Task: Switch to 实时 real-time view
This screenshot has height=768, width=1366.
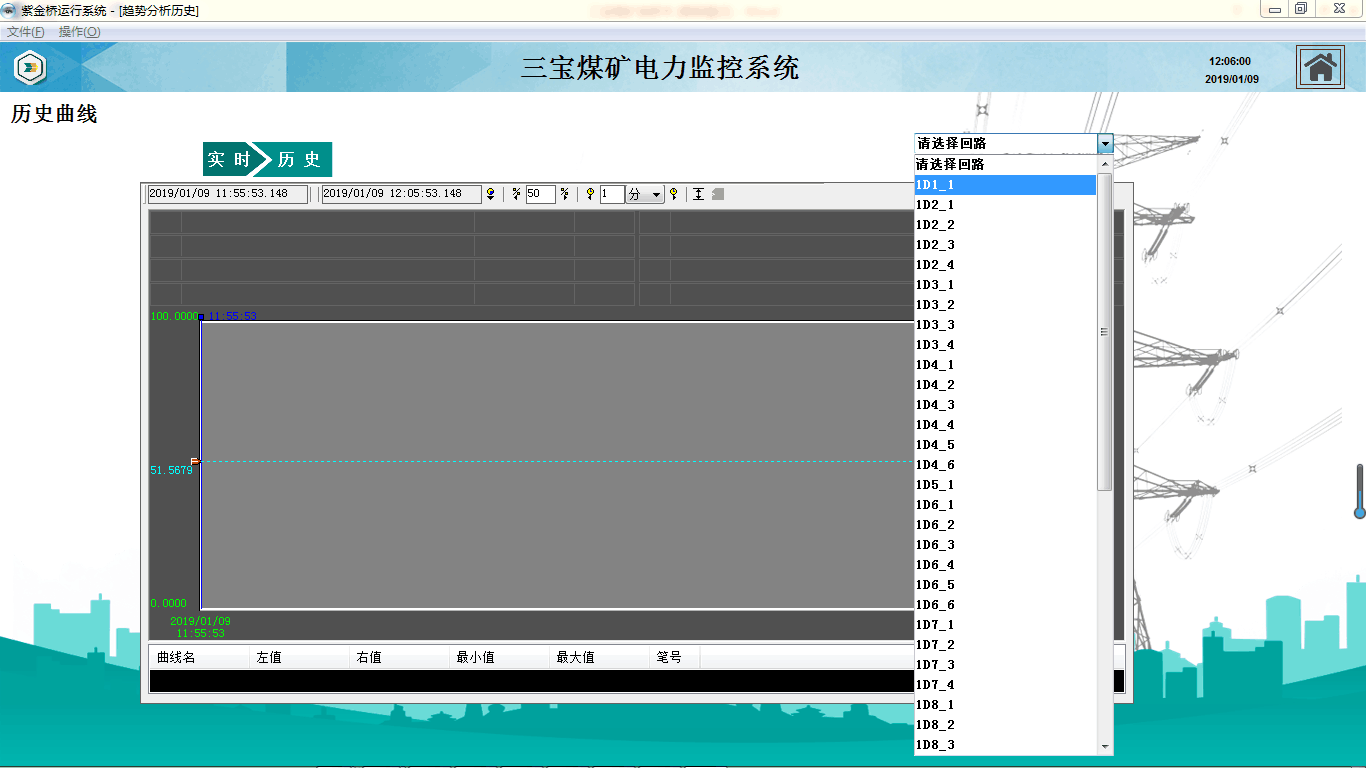Action: click(229, 160)
